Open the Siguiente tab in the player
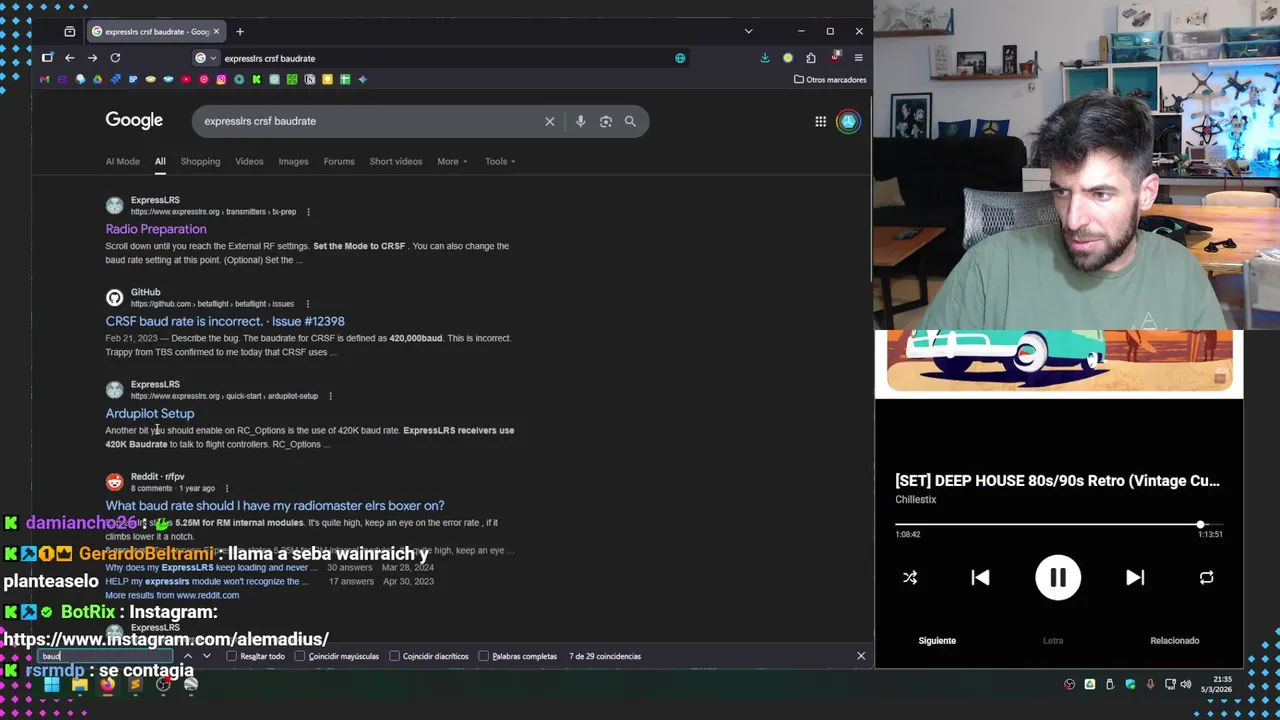The height and width of the screenshot is (720, 1280). [937, 640]
